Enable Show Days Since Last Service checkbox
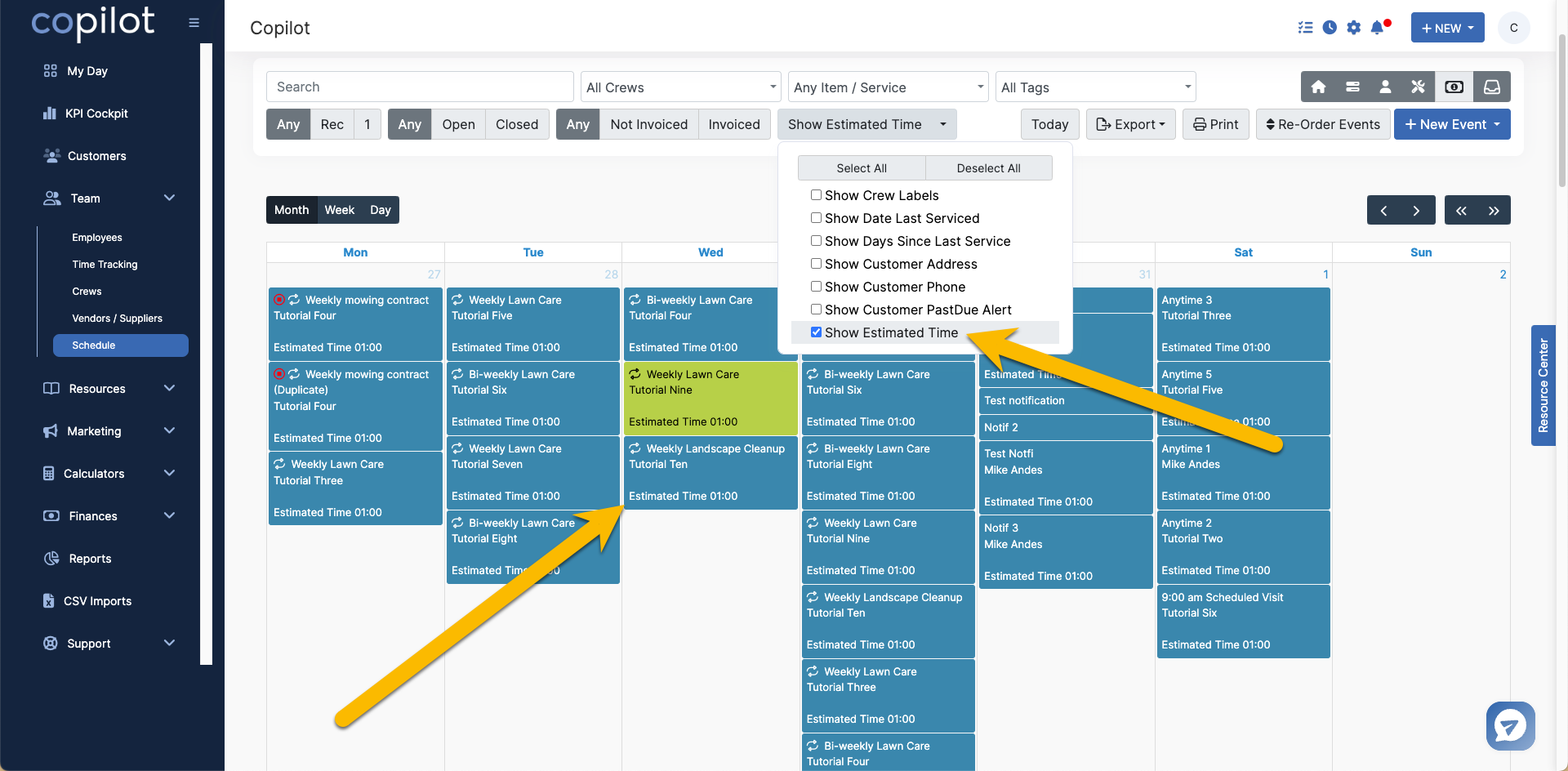This screenshot has width=1568, height=771. (816, 241)
